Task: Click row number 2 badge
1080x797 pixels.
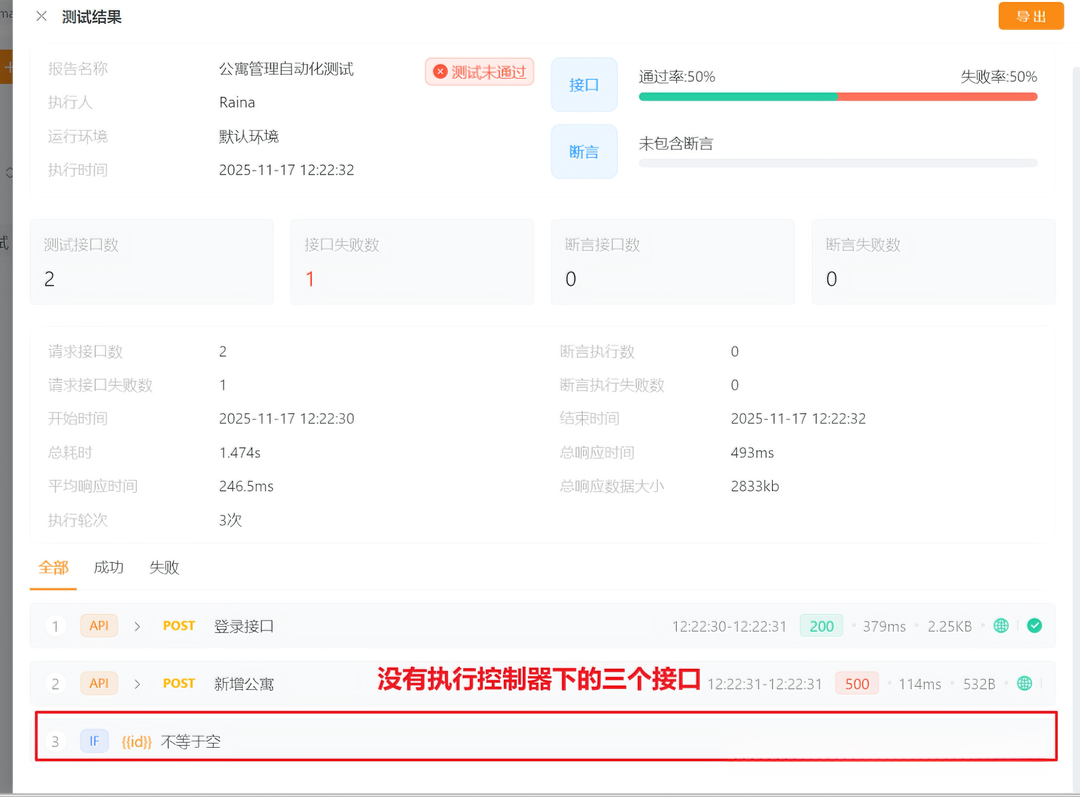Action: tap(55, 684)
